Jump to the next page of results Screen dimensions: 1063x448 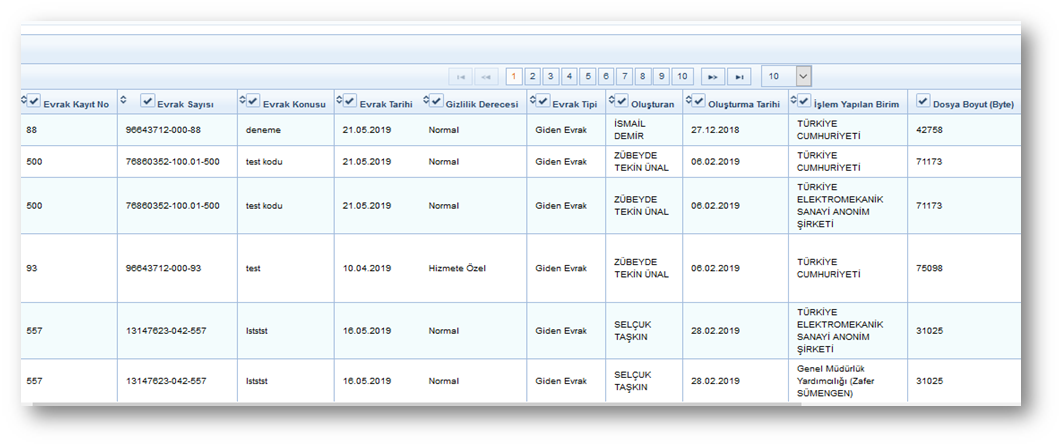(712, 77)
